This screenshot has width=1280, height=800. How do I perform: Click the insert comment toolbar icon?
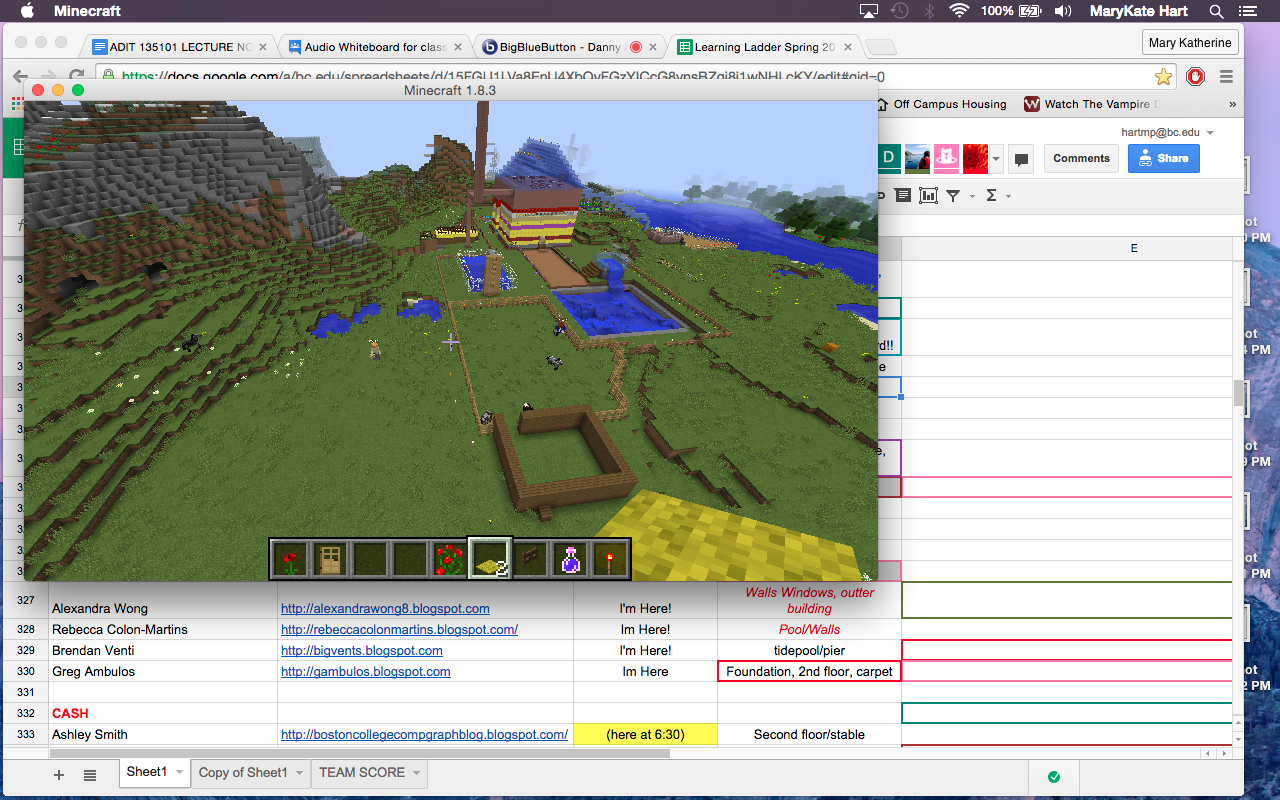[x=903, y=196]
